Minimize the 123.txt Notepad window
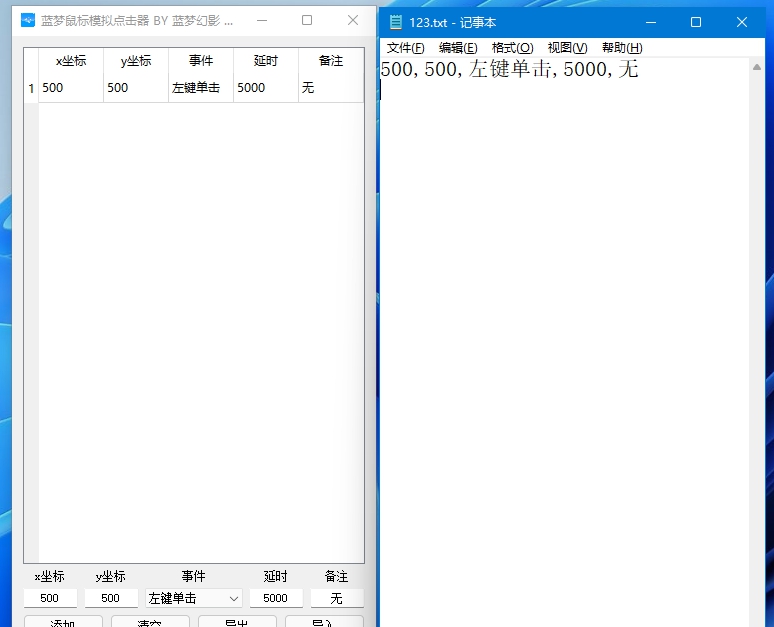774x627 pixels. (x=651, y=22)
